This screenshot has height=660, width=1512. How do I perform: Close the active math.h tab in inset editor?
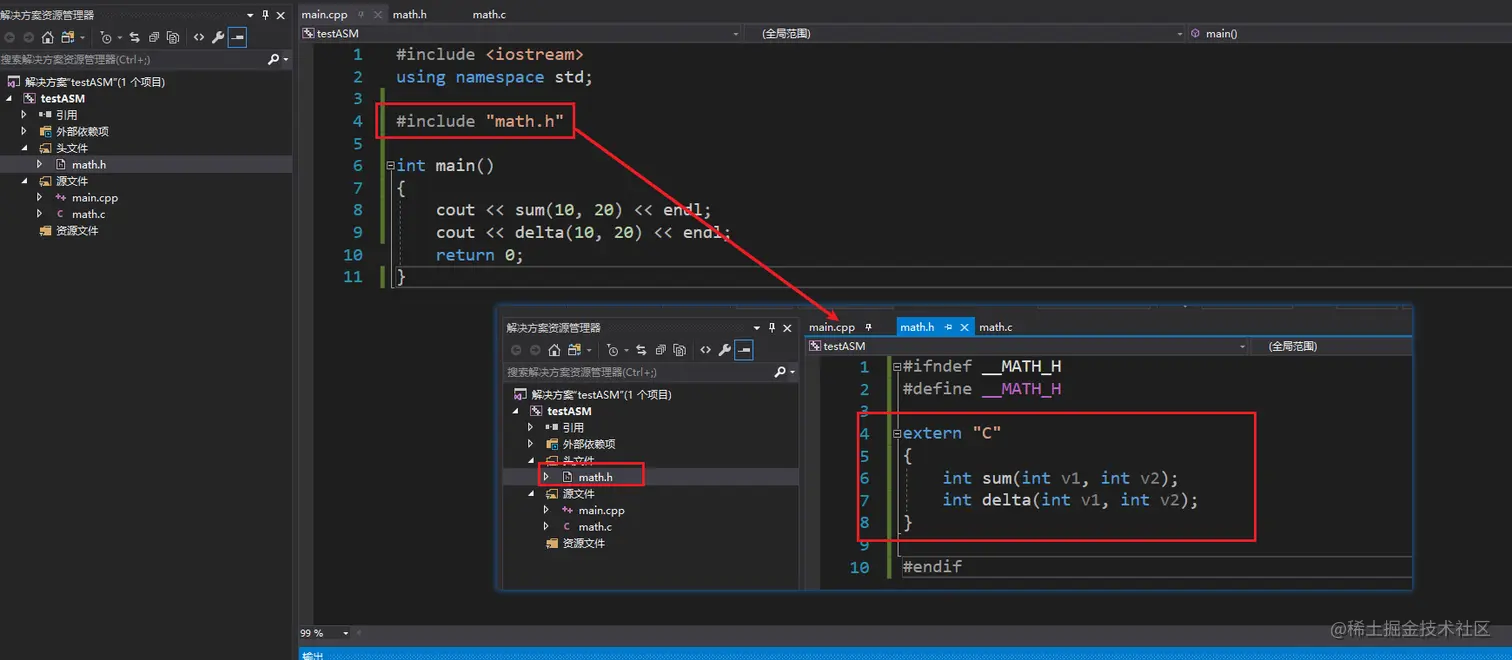tap(965, 327)
